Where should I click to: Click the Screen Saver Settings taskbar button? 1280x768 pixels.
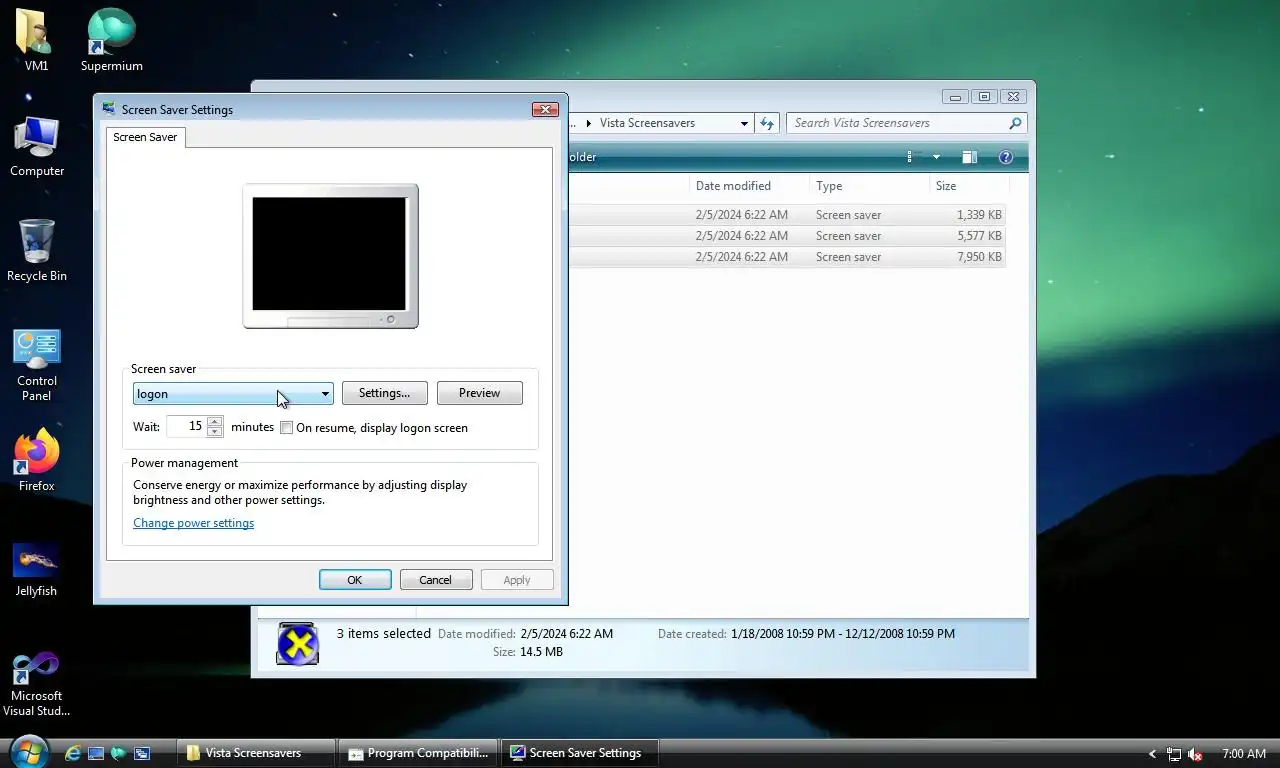click(579, 753)
